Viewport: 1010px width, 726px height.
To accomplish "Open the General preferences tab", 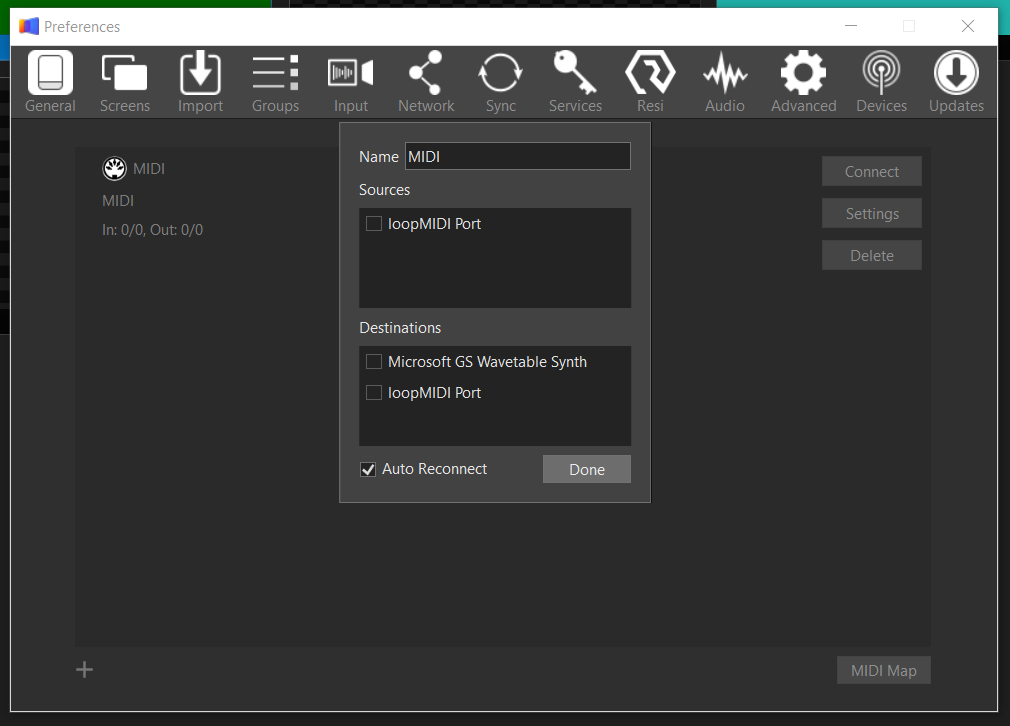I will click(50, 82).
